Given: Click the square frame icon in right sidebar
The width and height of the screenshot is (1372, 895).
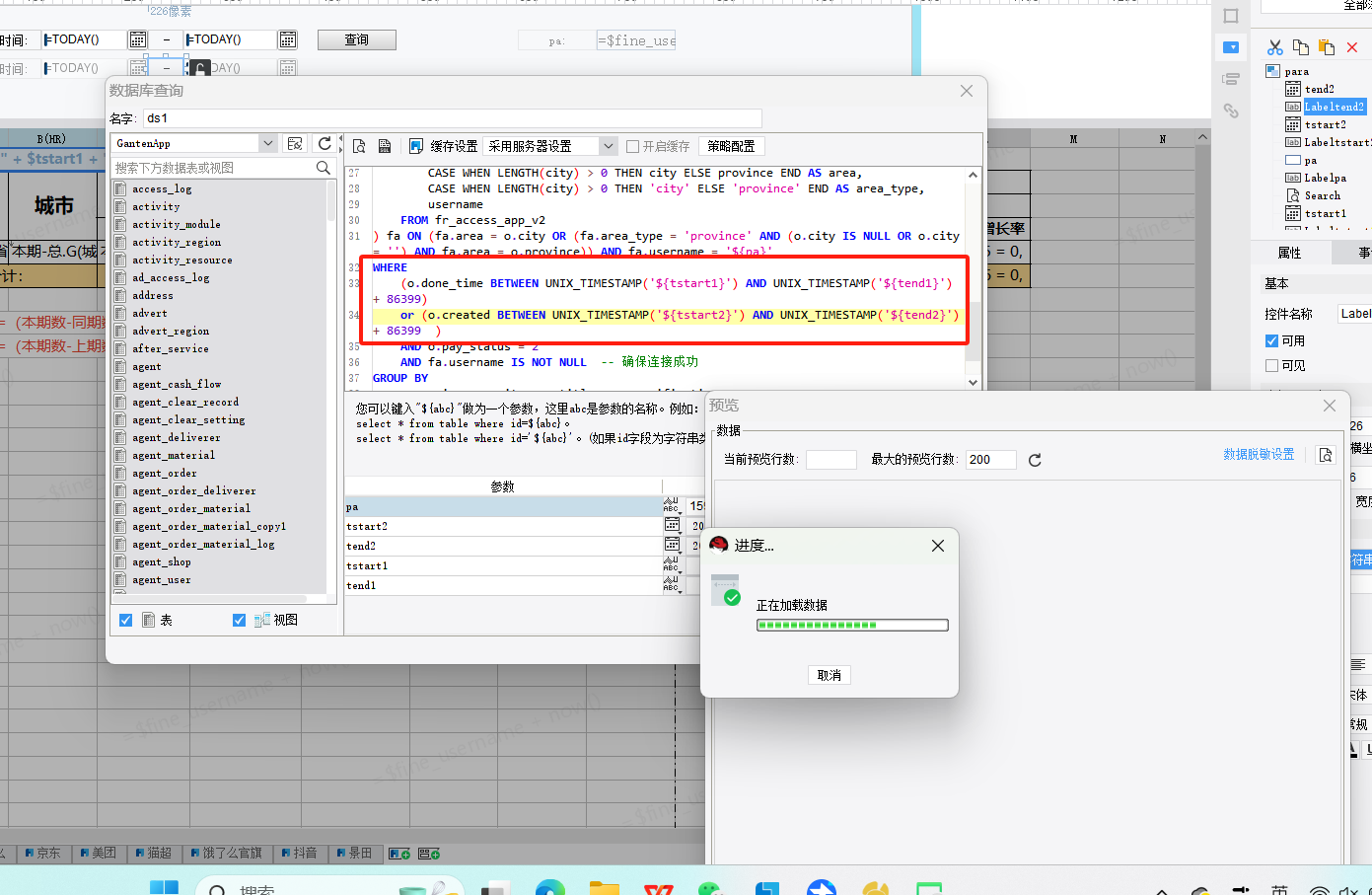Looking at the screenshot, I should pos(1231,16).
